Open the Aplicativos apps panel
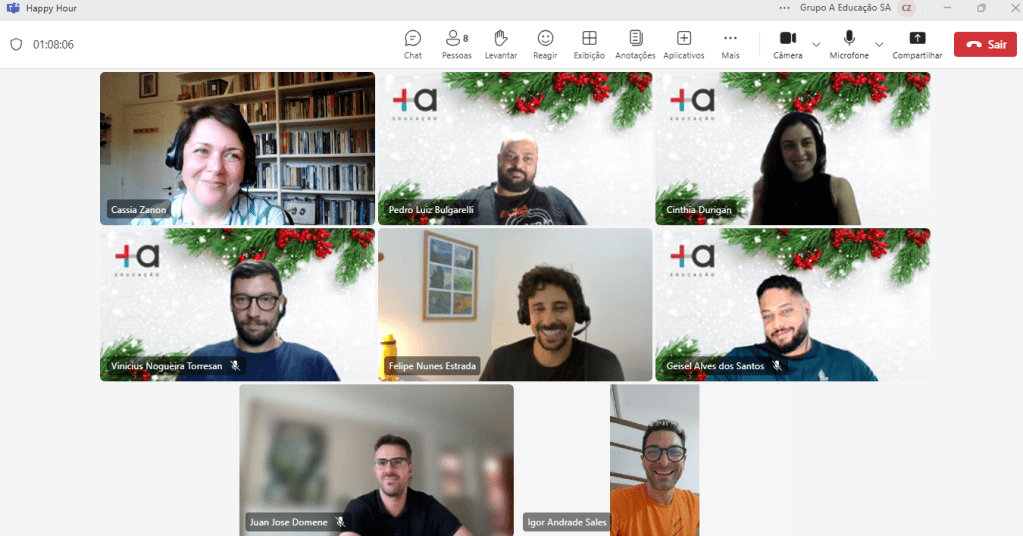The width and height of the screenshot is (1023, 536). (684, 44)
